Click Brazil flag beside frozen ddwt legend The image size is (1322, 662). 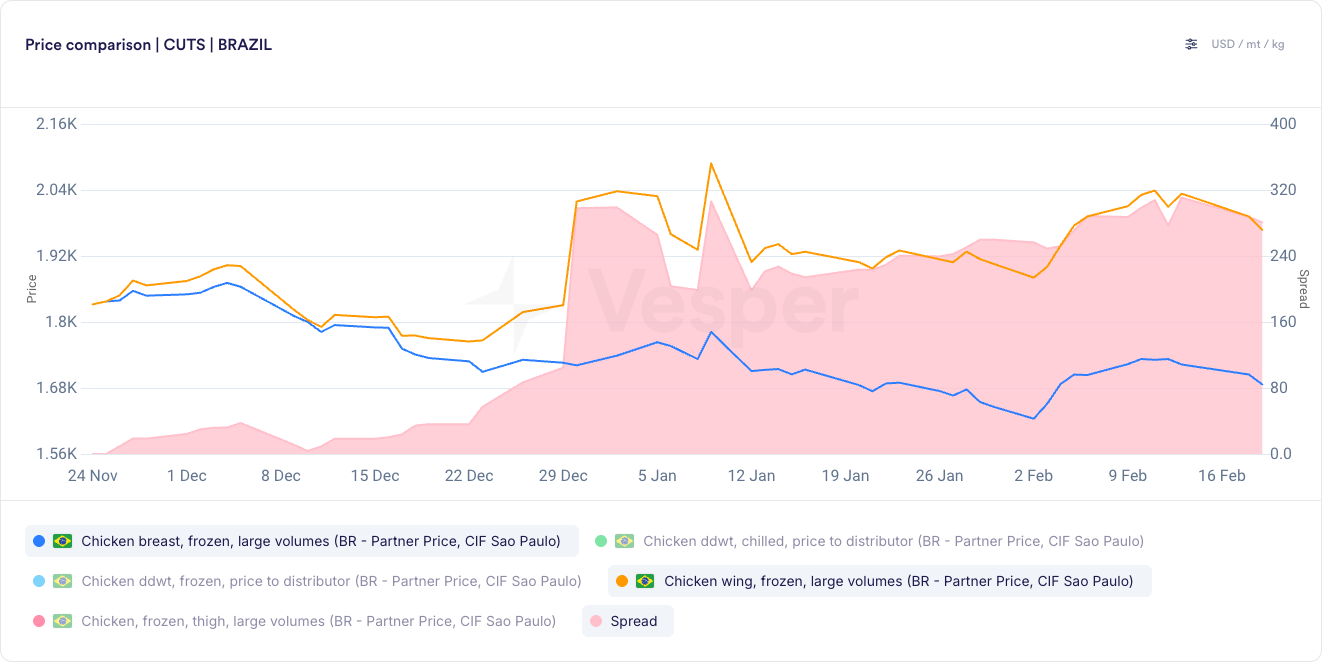(x=63, y=581)
